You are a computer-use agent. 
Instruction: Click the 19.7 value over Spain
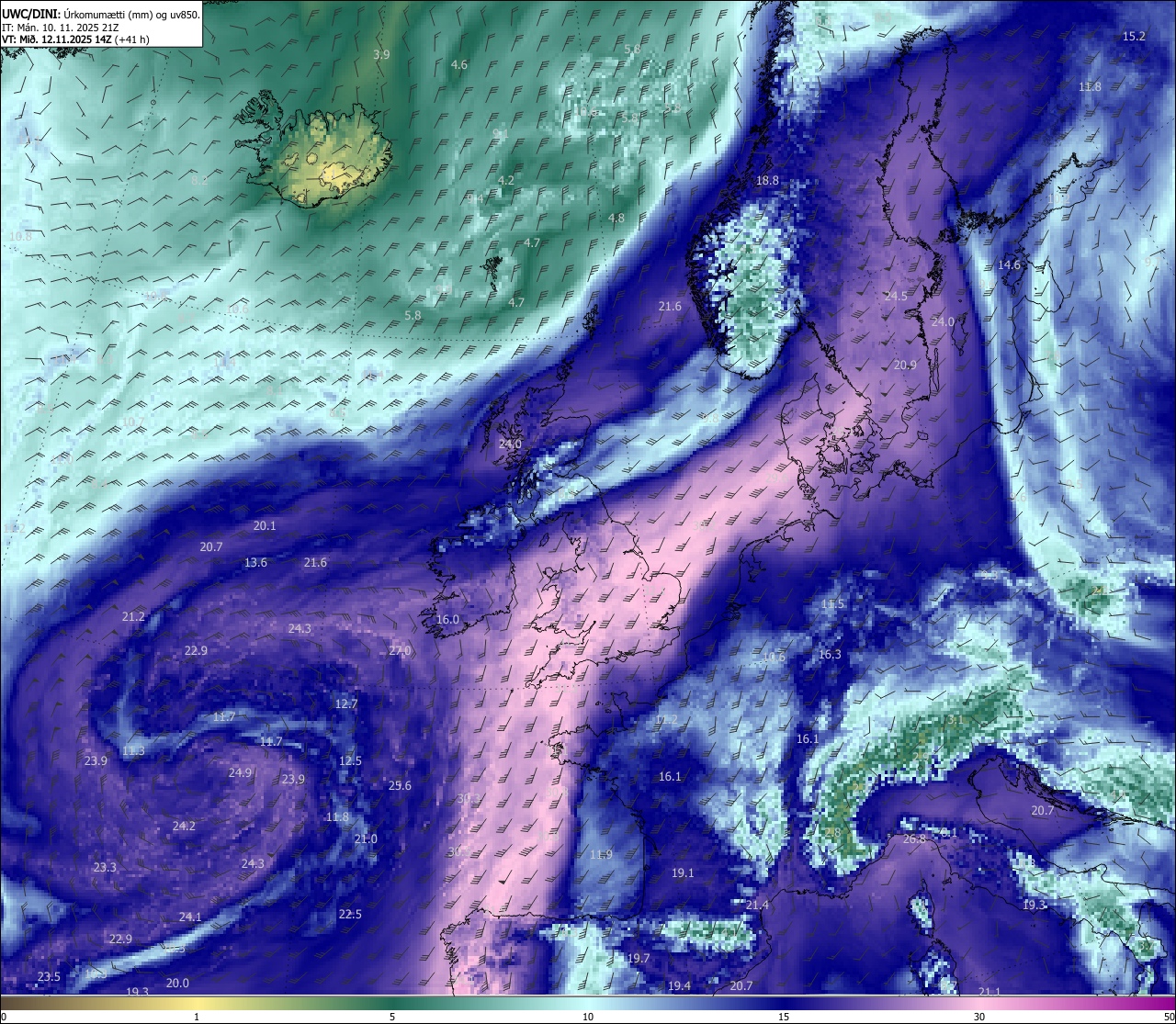639,959
